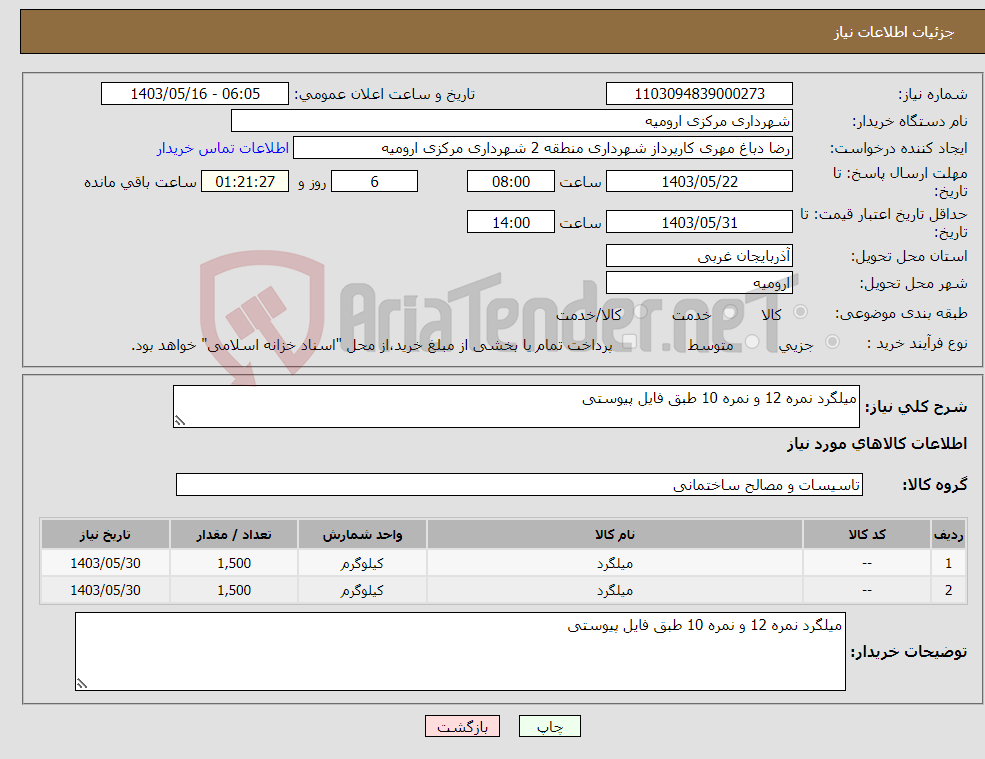
Task: Select the خدمت radio button
Action: [x=729, y=312]
